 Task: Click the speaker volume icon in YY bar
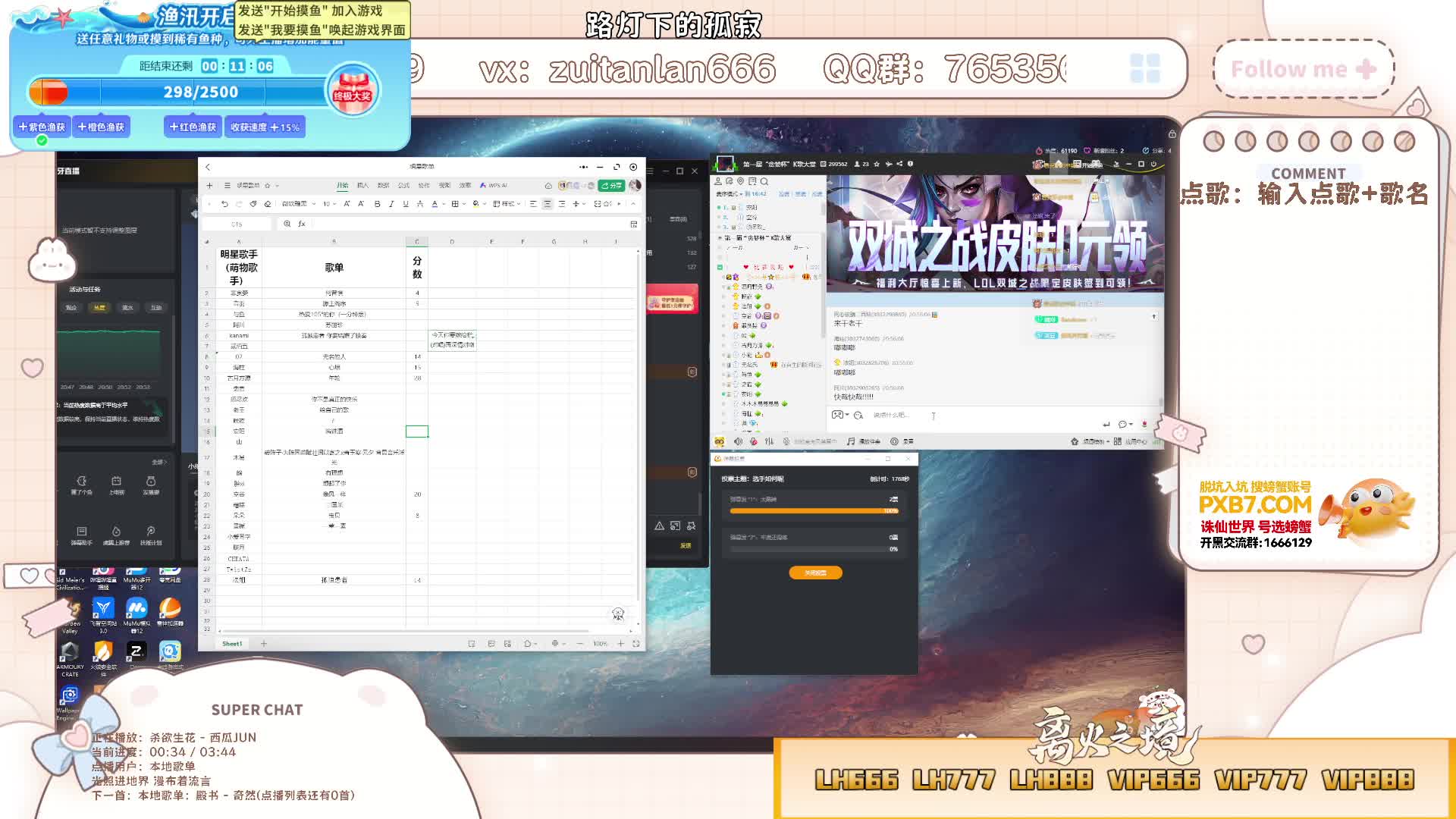click(x=738, y=441)
